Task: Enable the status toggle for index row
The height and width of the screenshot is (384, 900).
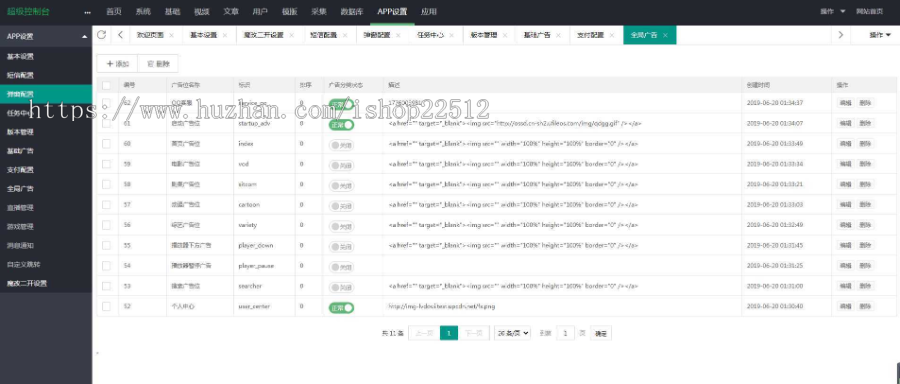Action: (341, 145)
